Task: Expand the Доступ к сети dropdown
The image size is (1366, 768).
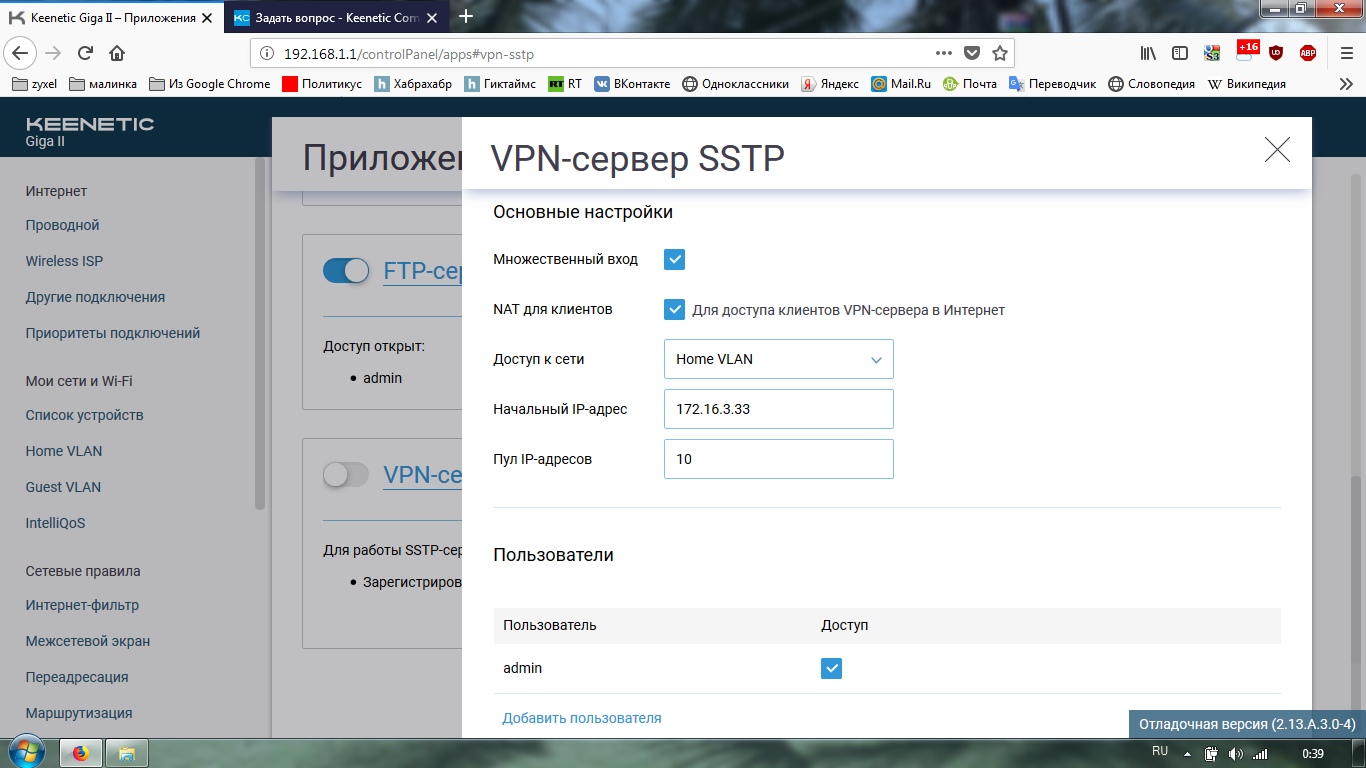Action: pos(778,359)
